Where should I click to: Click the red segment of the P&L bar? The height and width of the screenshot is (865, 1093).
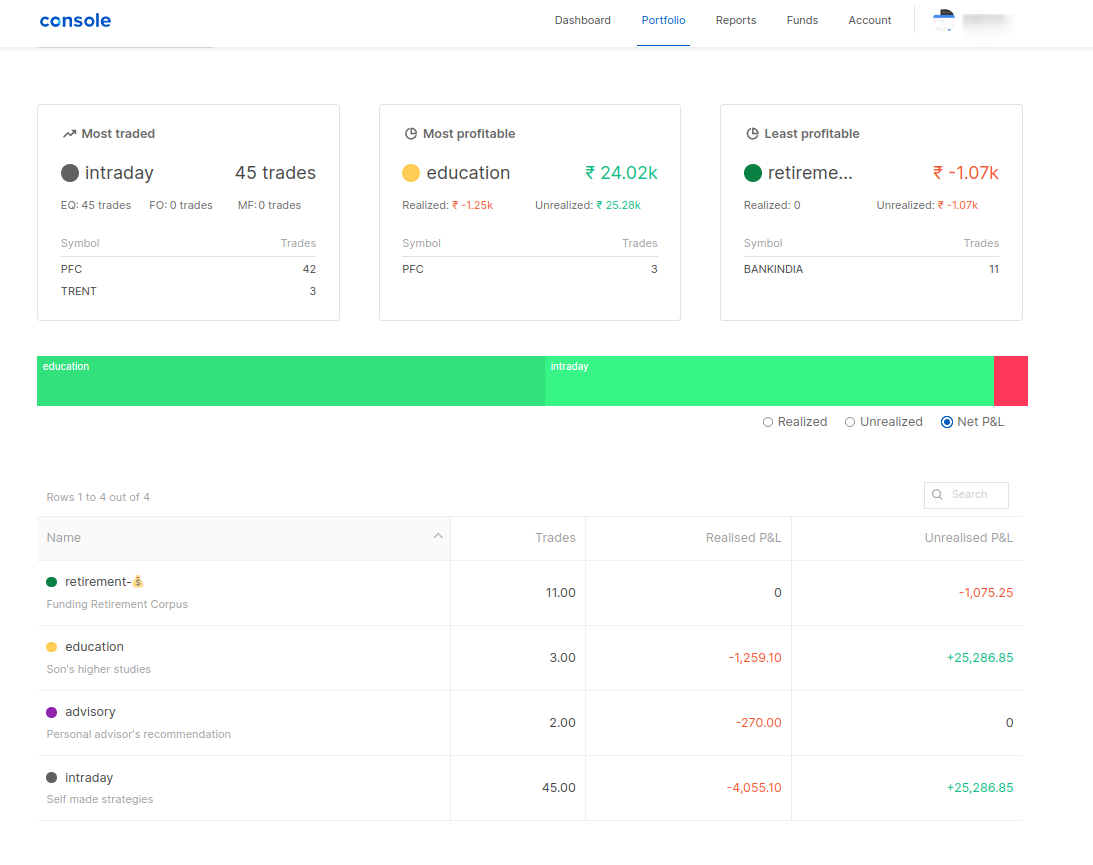(x=1010, y=381)
